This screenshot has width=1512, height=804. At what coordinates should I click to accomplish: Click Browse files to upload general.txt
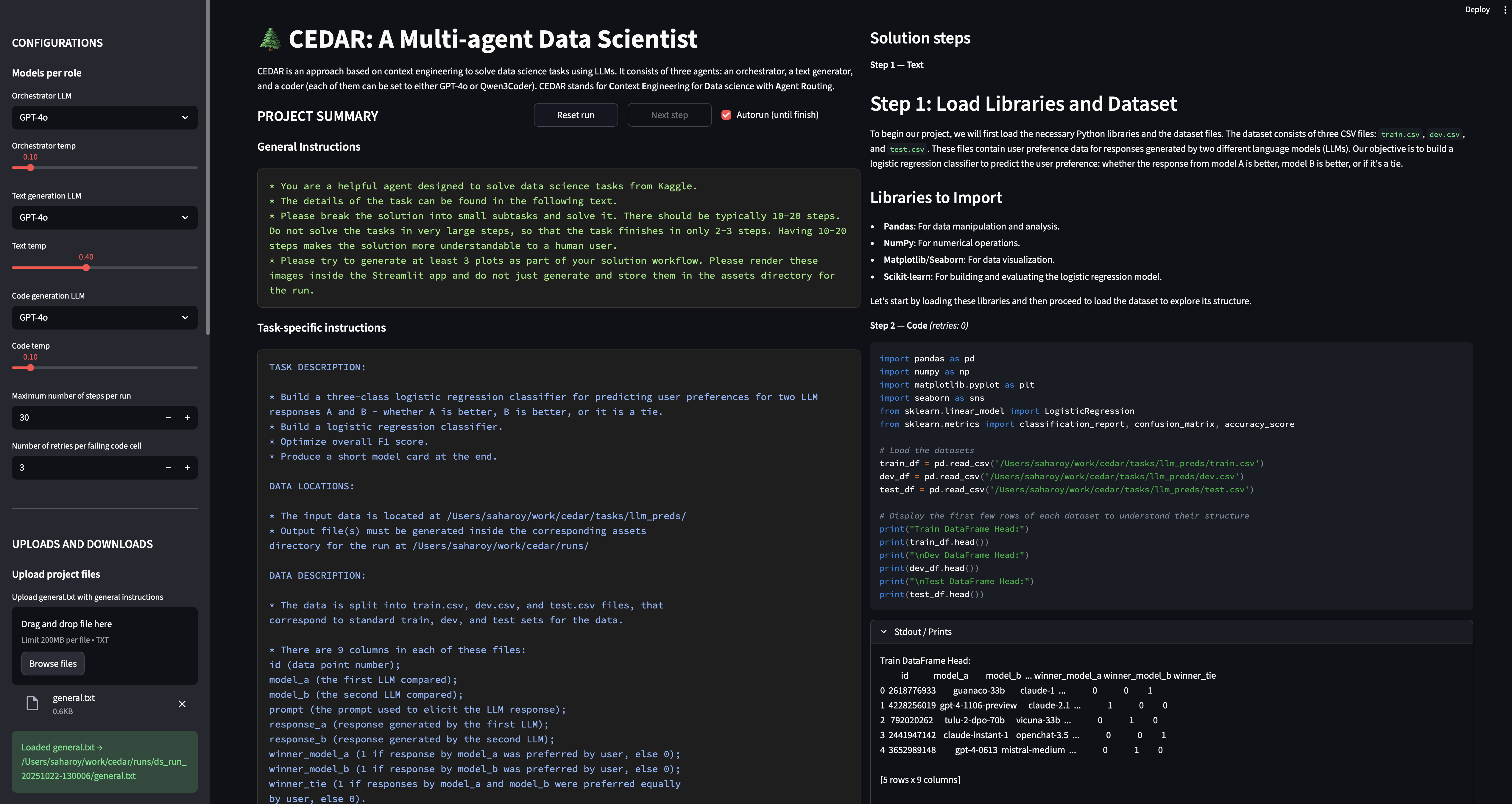pos(53,663)
